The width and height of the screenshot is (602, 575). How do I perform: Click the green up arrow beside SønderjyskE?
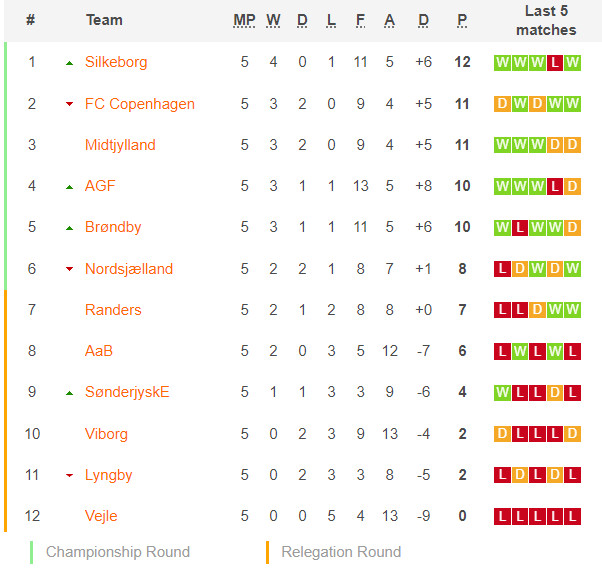click(x=69, y=393)
